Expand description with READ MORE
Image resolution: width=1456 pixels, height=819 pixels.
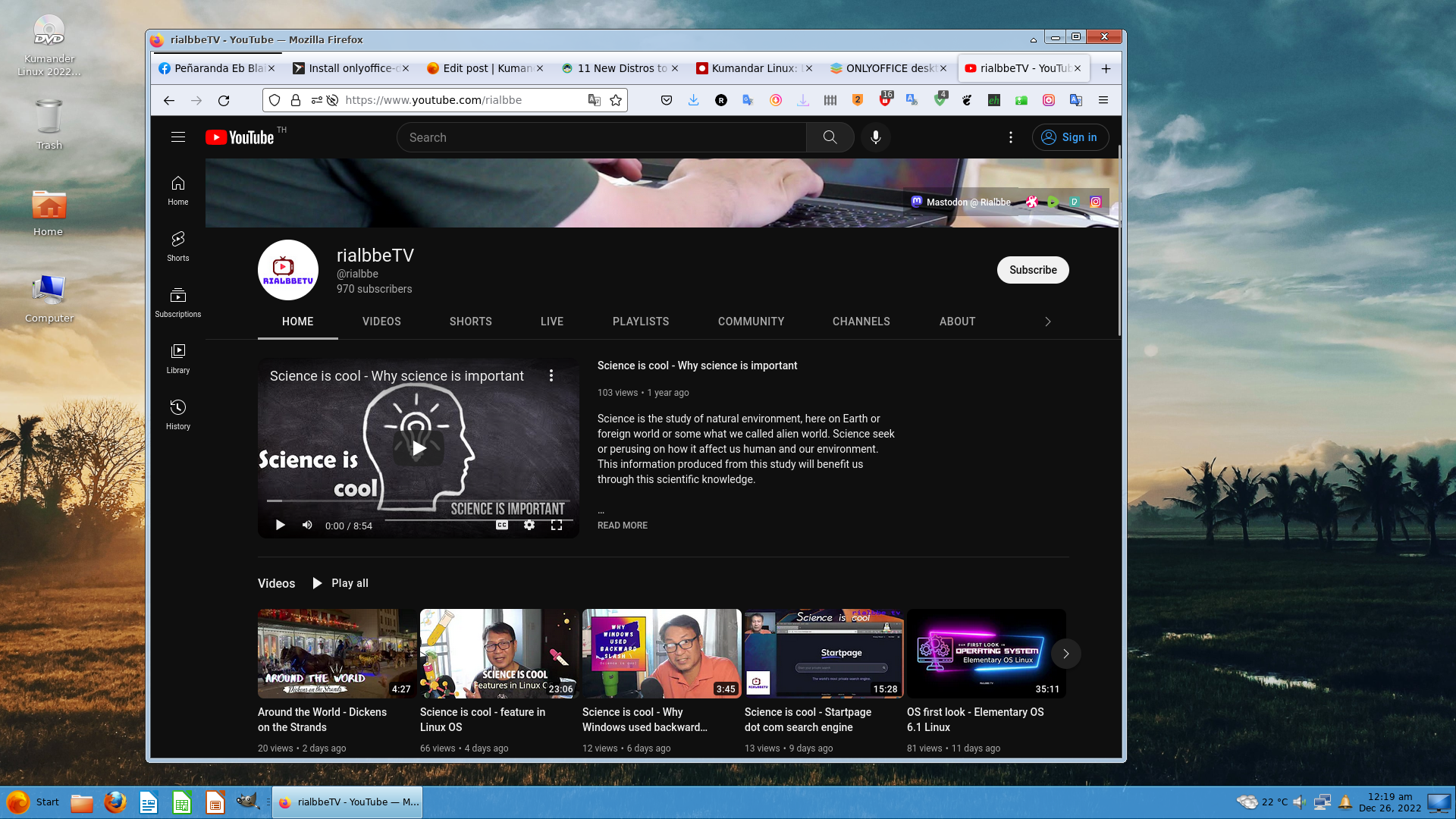point(623,525)
